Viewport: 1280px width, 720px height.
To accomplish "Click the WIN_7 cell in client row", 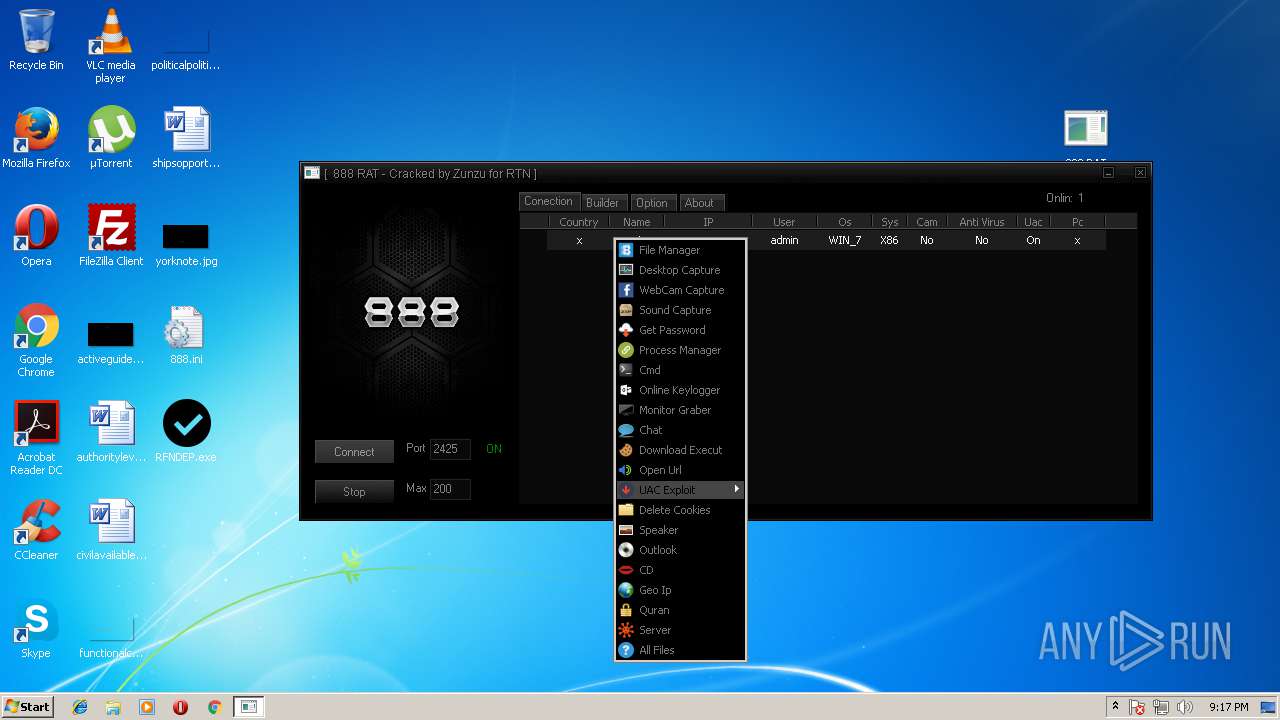I will point(845,240).
